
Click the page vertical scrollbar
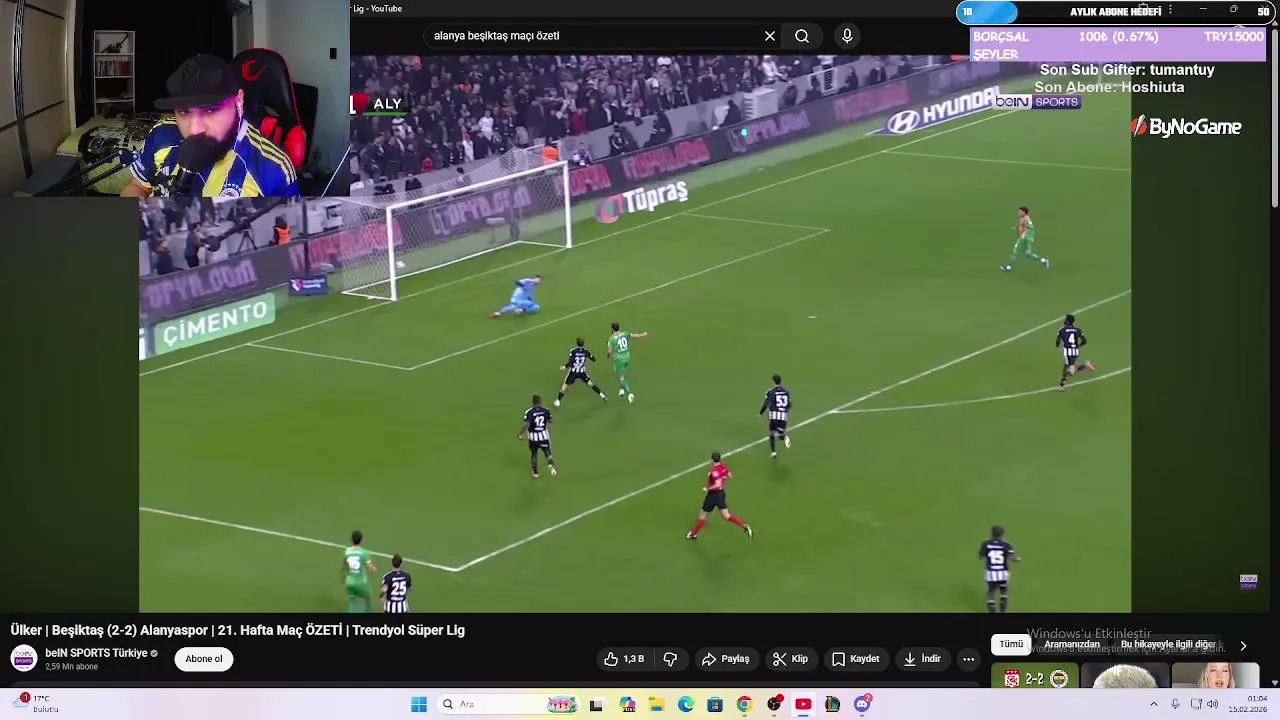tap(1274, 120)
